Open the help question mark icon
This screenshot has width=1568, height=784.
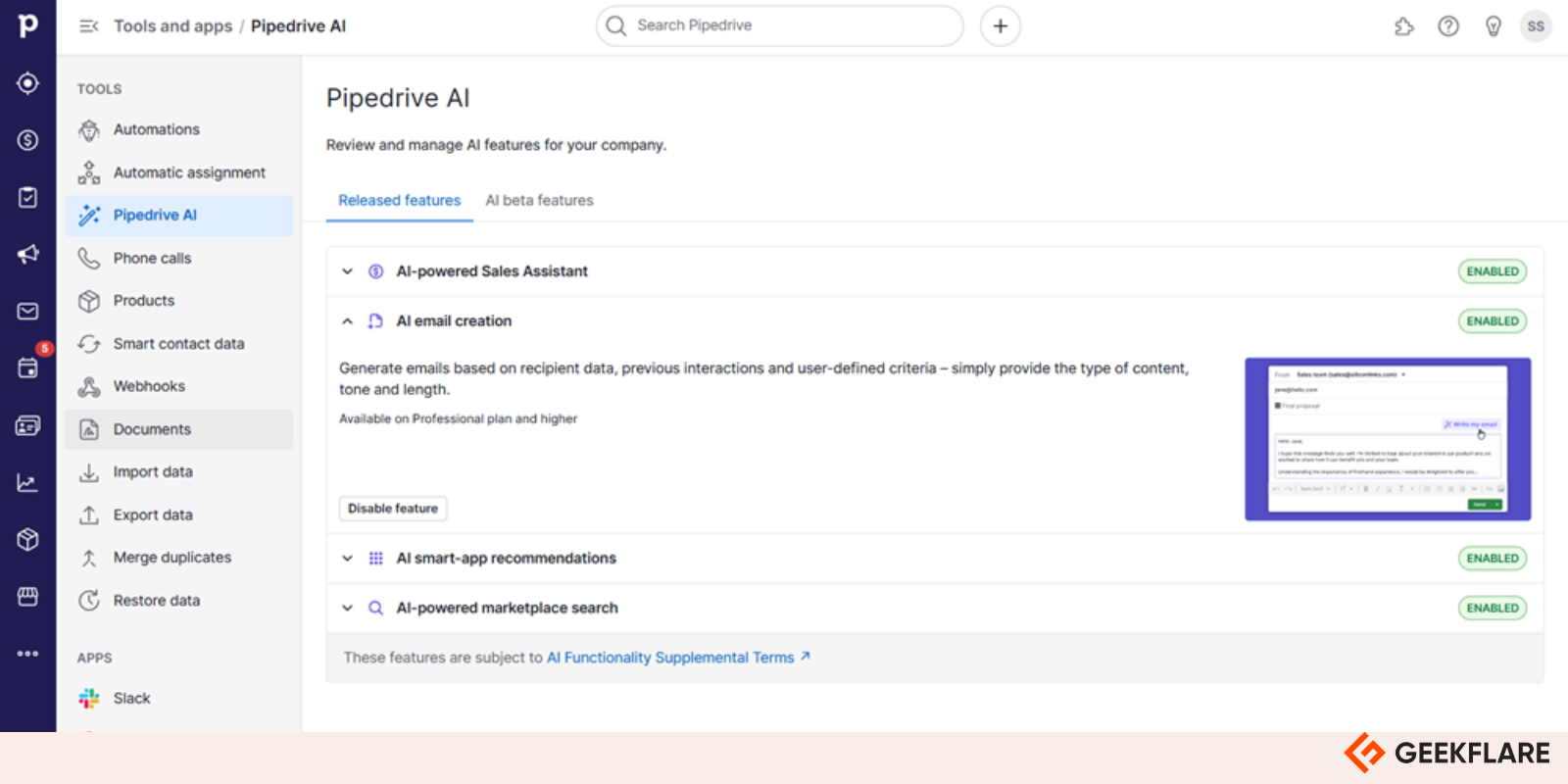tap(1448, 26)
